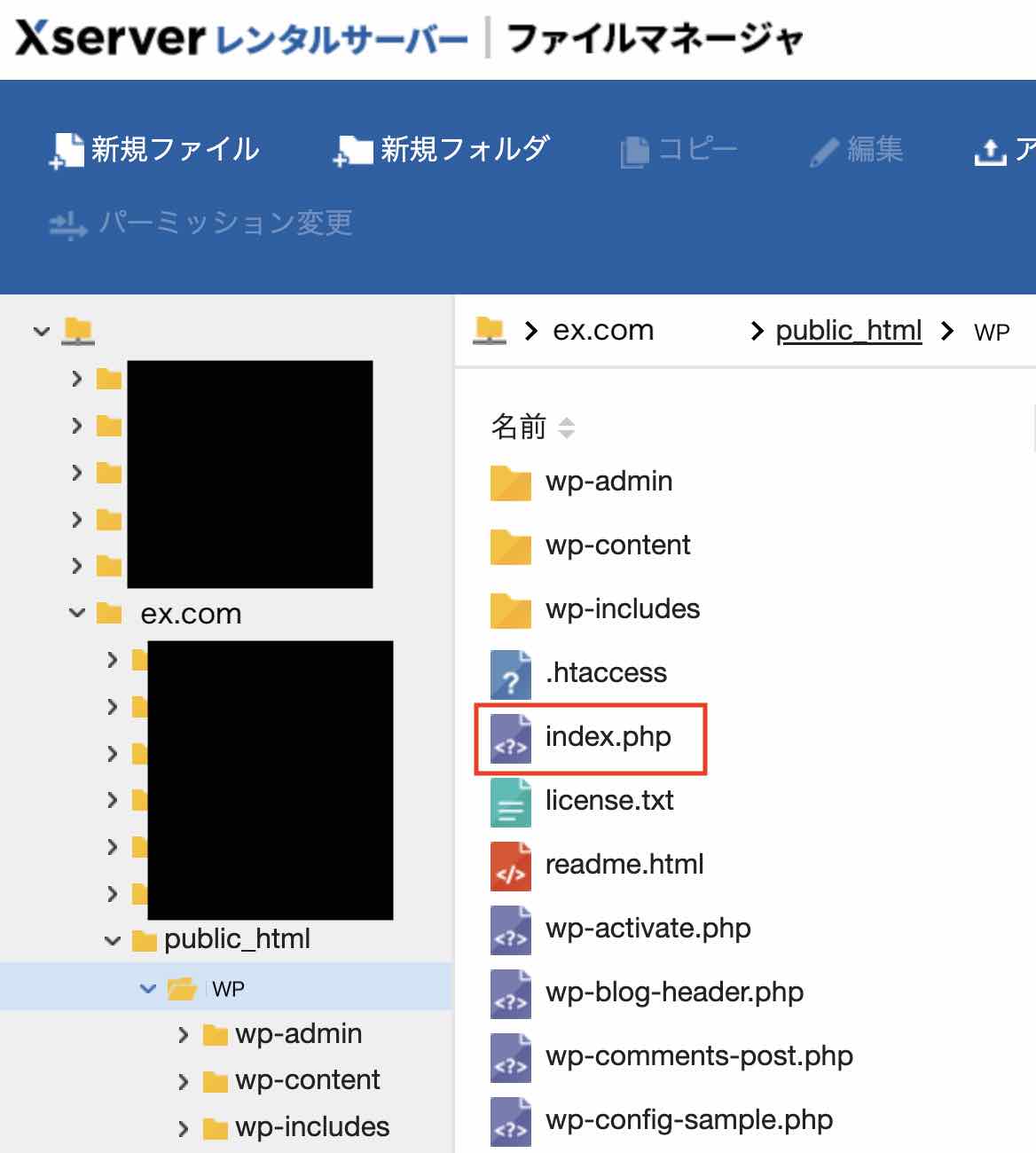The image size is (1036, 1153).
Task: Select the wp-includes folder icon in file list
Action: tap(511, 610)
